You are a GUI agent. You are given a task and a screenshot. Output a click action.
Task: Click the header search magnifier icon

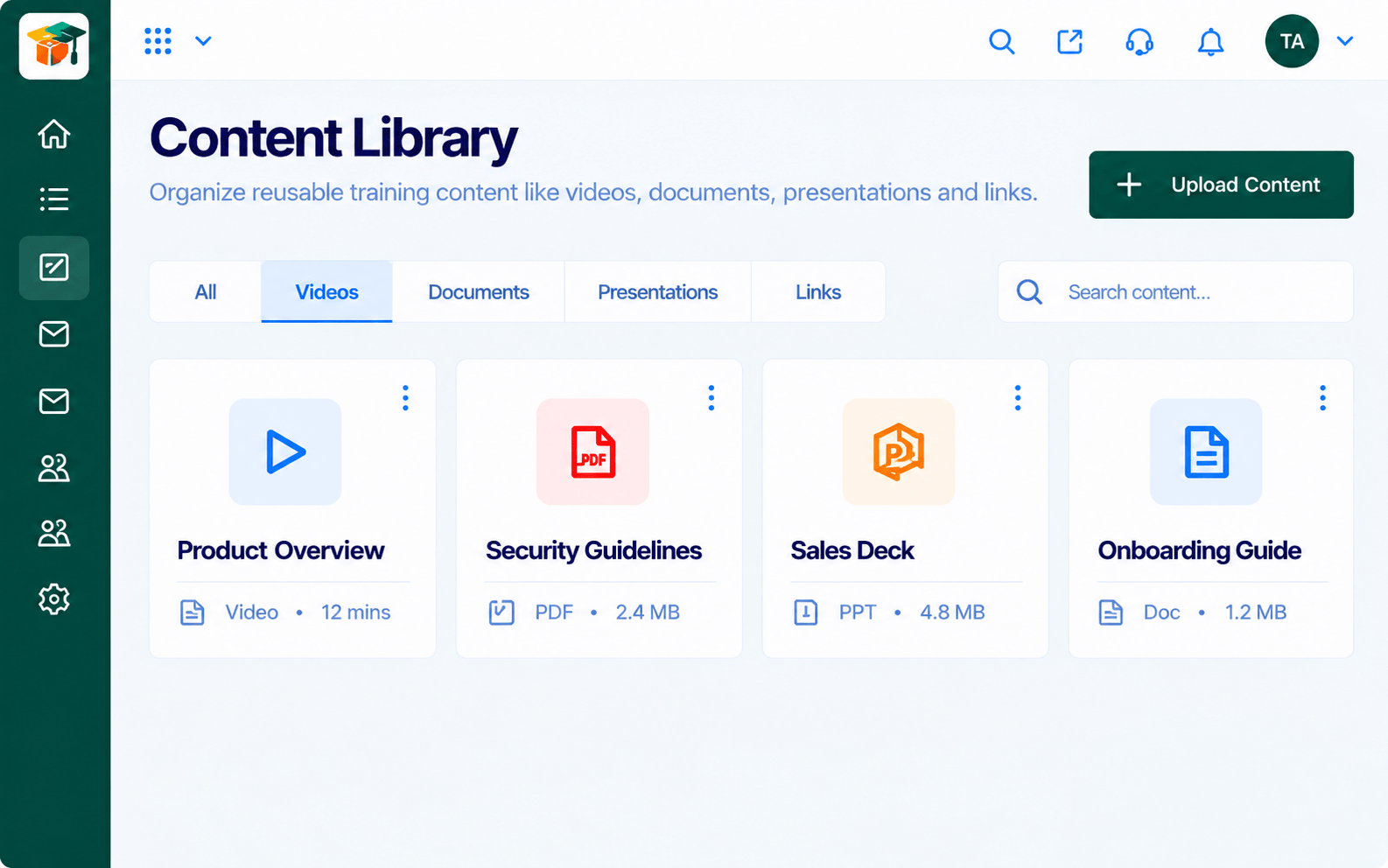pyautogui.click(x=1001, y=41)
